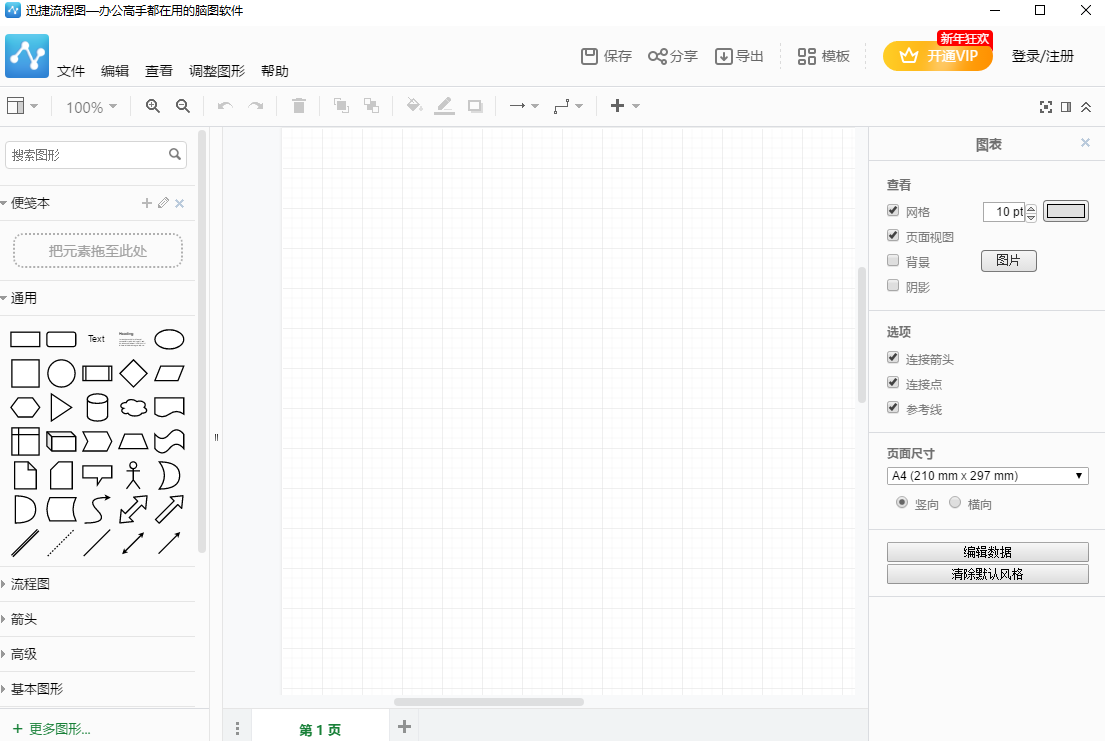Open the 调整图形 menu
The image size is (1105, 741).
click(217, 71)
